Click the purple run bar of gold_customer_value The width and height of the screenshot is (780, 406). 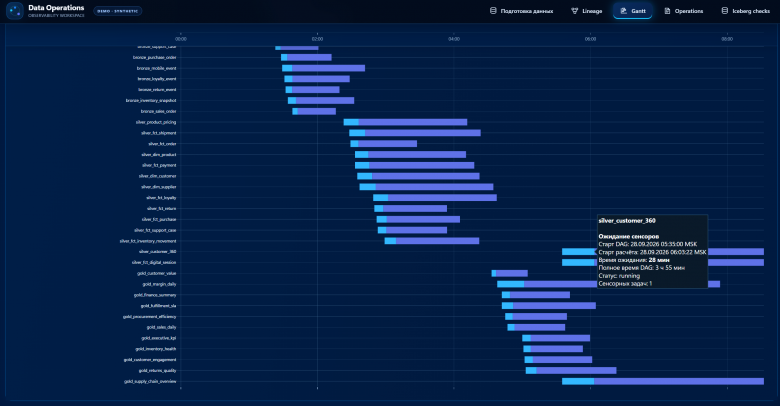(x=512, y=274)
